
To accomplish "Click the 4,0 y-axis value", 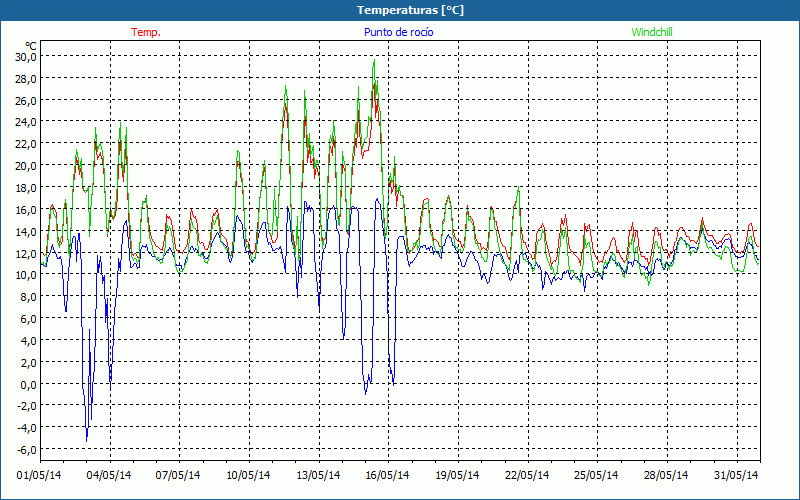I will 28,341.
